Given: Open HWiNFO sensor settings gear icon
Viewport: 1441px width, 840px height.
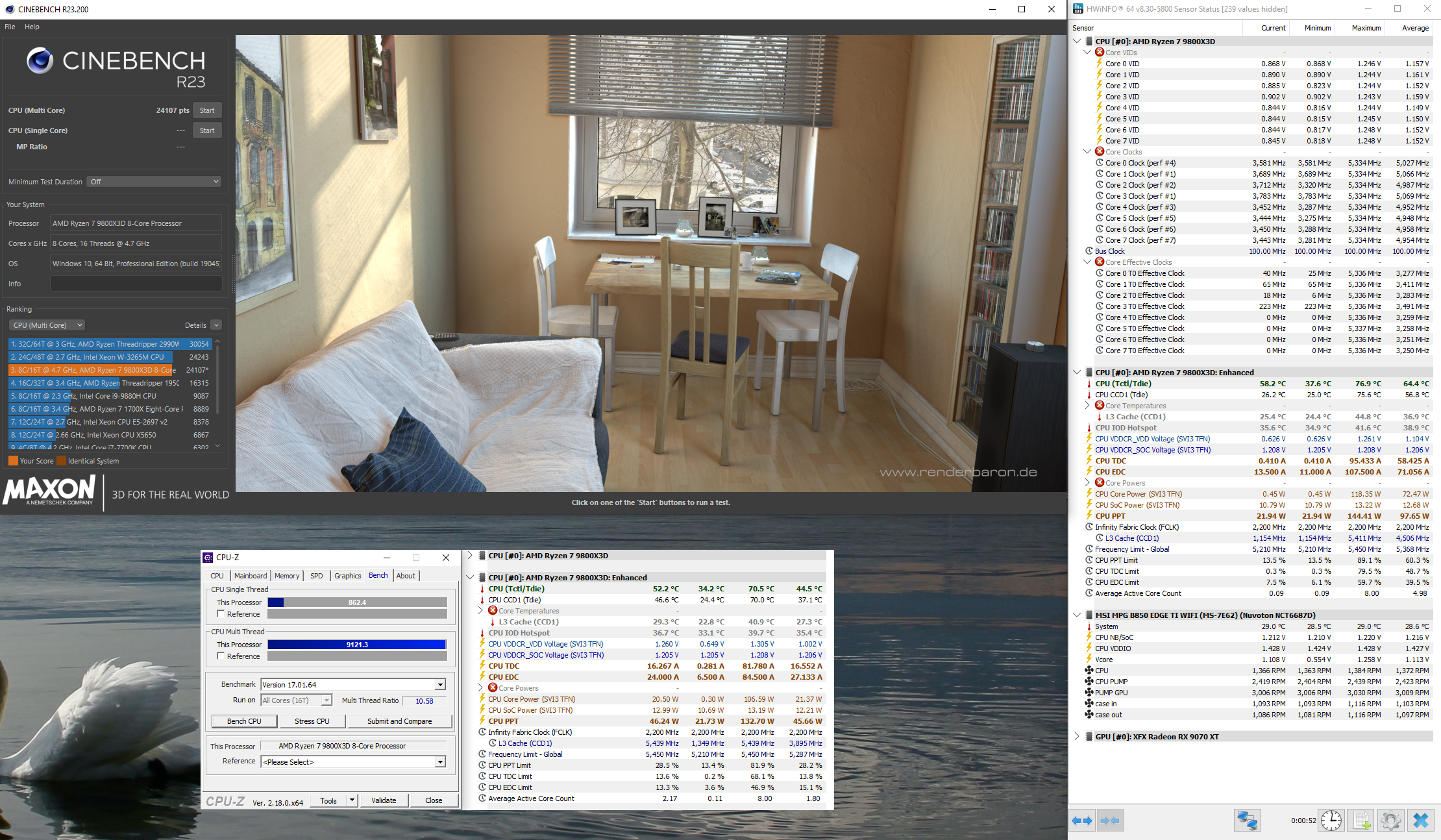Looking at the screenshot, I should coord(1390,821).
